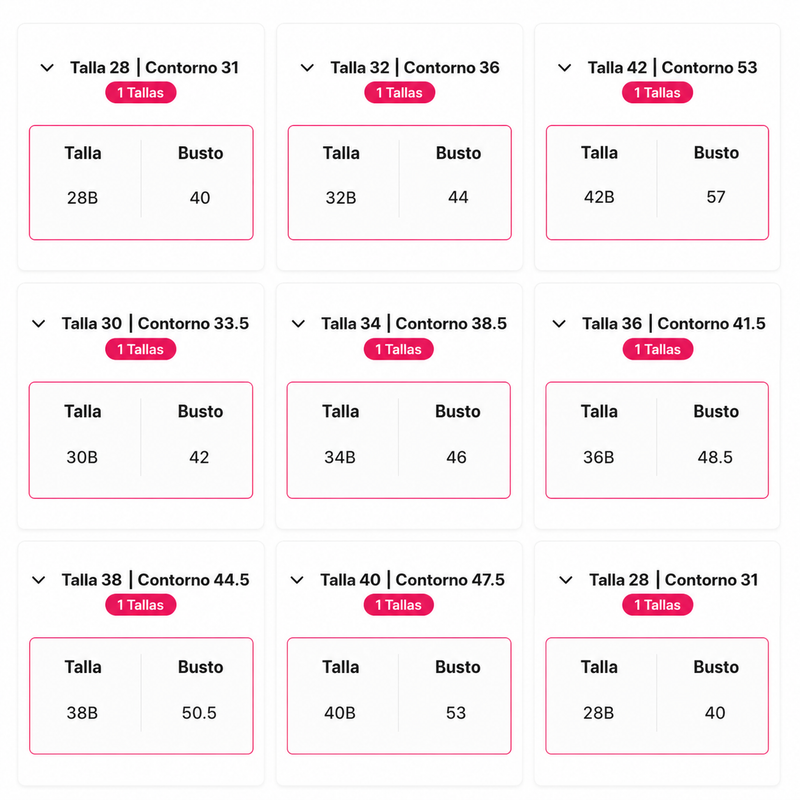Click the Talla 36 | Contorno 41.5 heading
Screen dimensions: 800x800
673,323
